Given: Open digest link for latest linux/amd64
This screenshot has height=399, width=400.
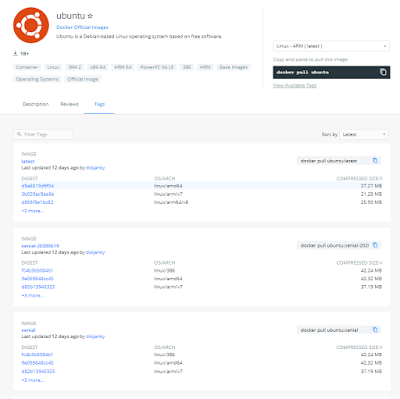Looking at the screenshot, I should [x=38, y=186].
